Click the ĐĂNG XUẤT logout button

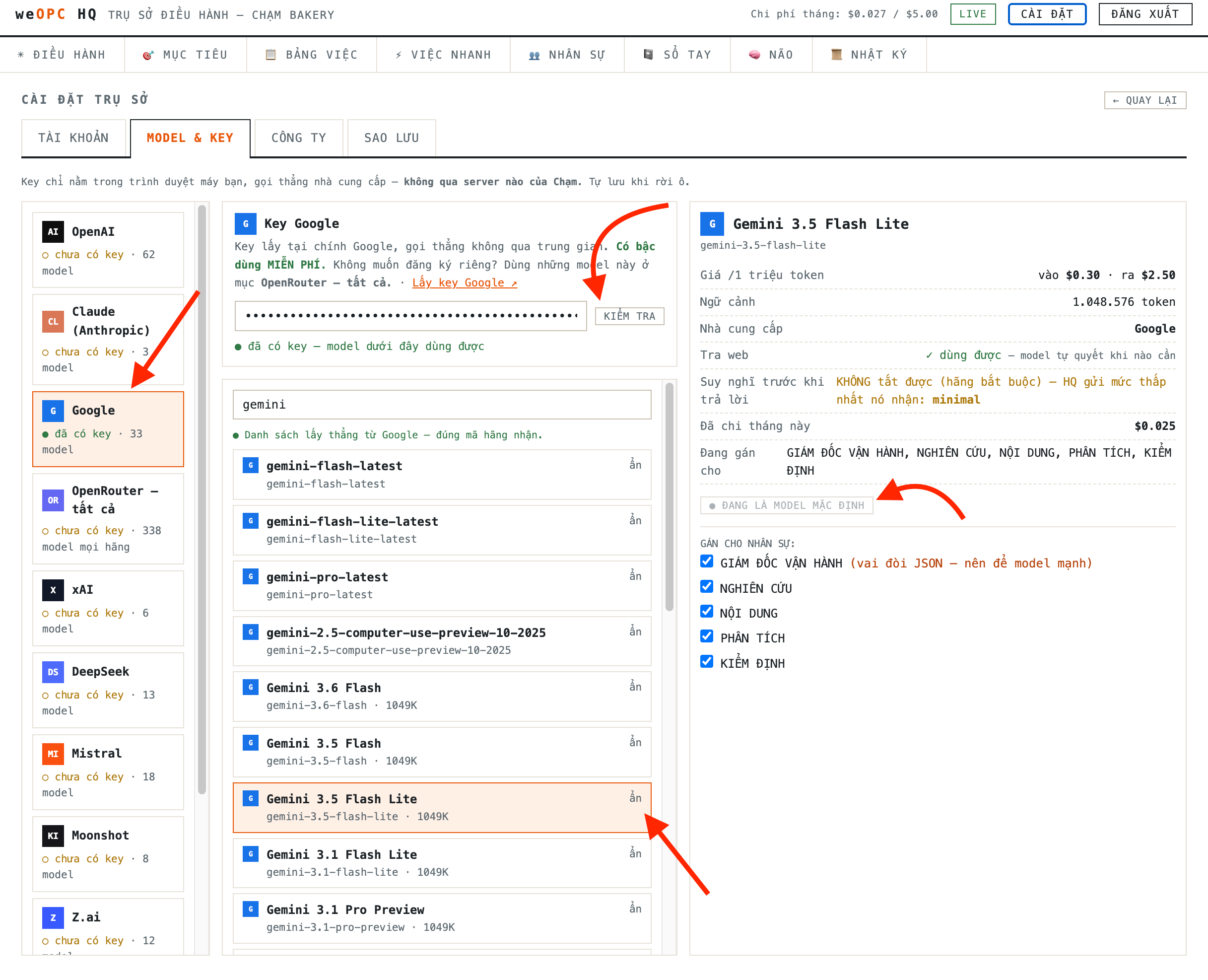1145,14
